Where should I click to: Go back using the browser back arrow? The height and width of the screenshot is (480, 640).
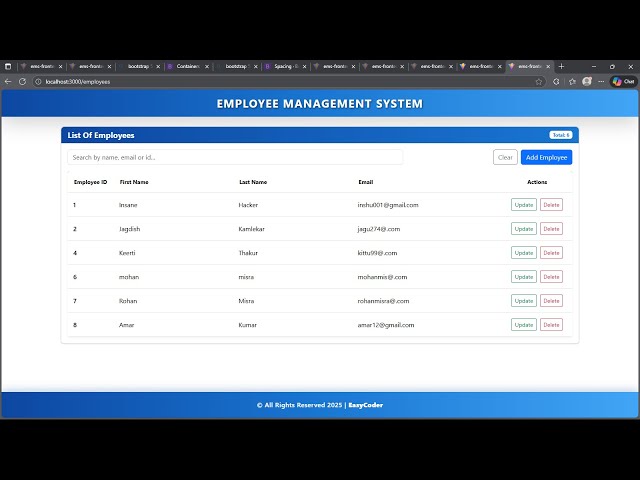pos(8,82)
